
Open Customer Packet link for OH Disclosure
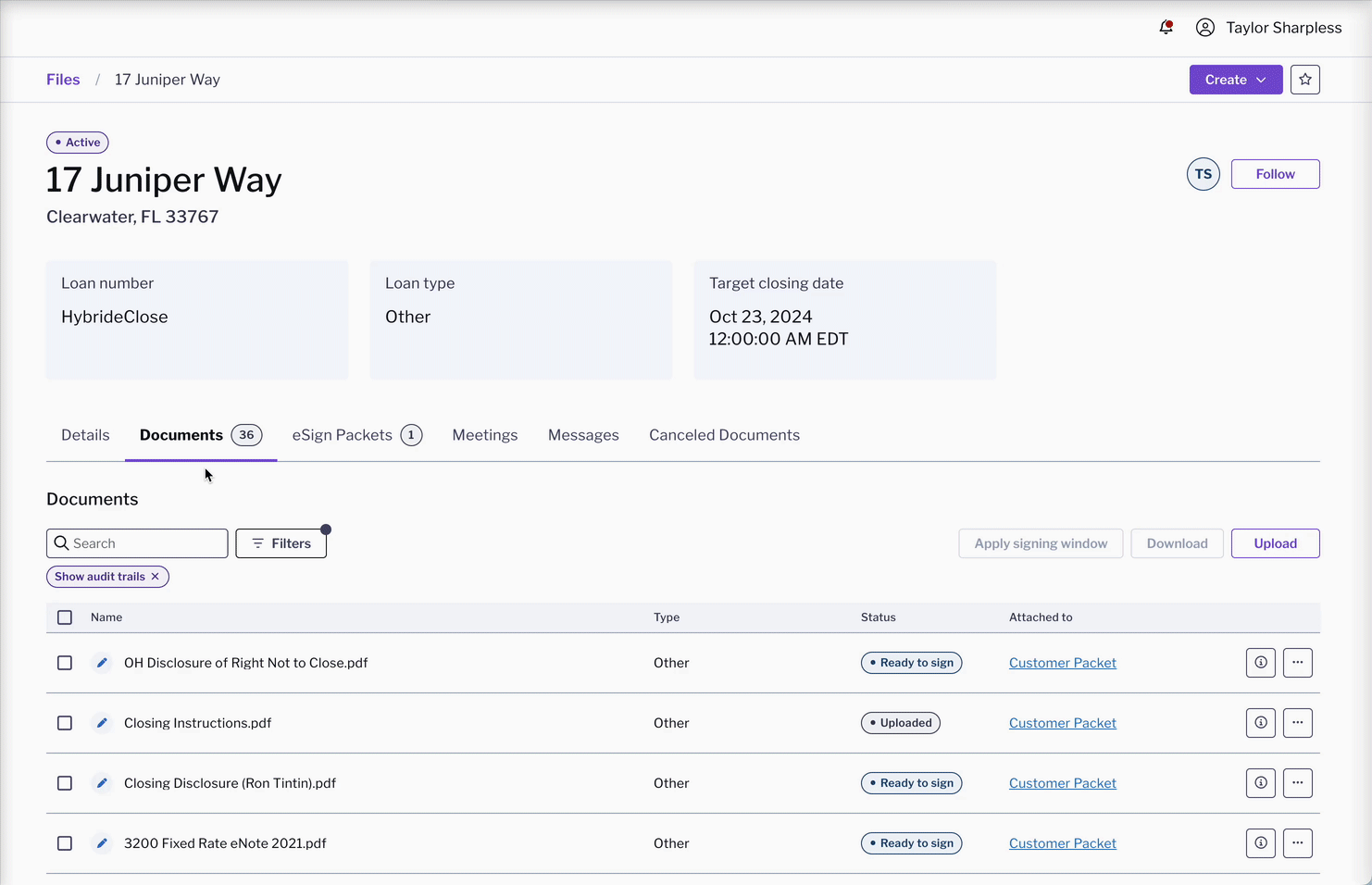pyautogui.click(x=1063, y=663)
